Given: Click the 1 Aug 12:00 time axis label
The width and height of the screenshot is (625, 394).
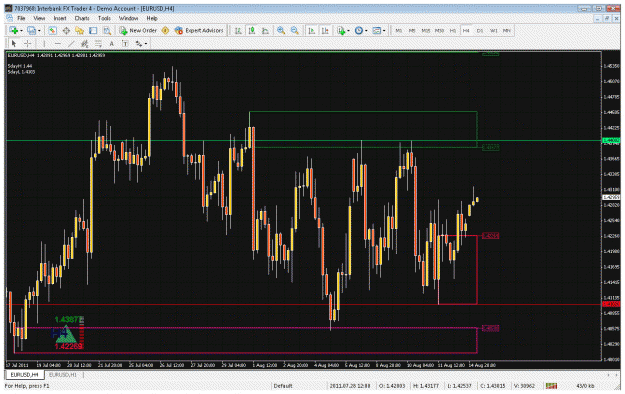Looking at the screenshot, I should coord(265,365).
